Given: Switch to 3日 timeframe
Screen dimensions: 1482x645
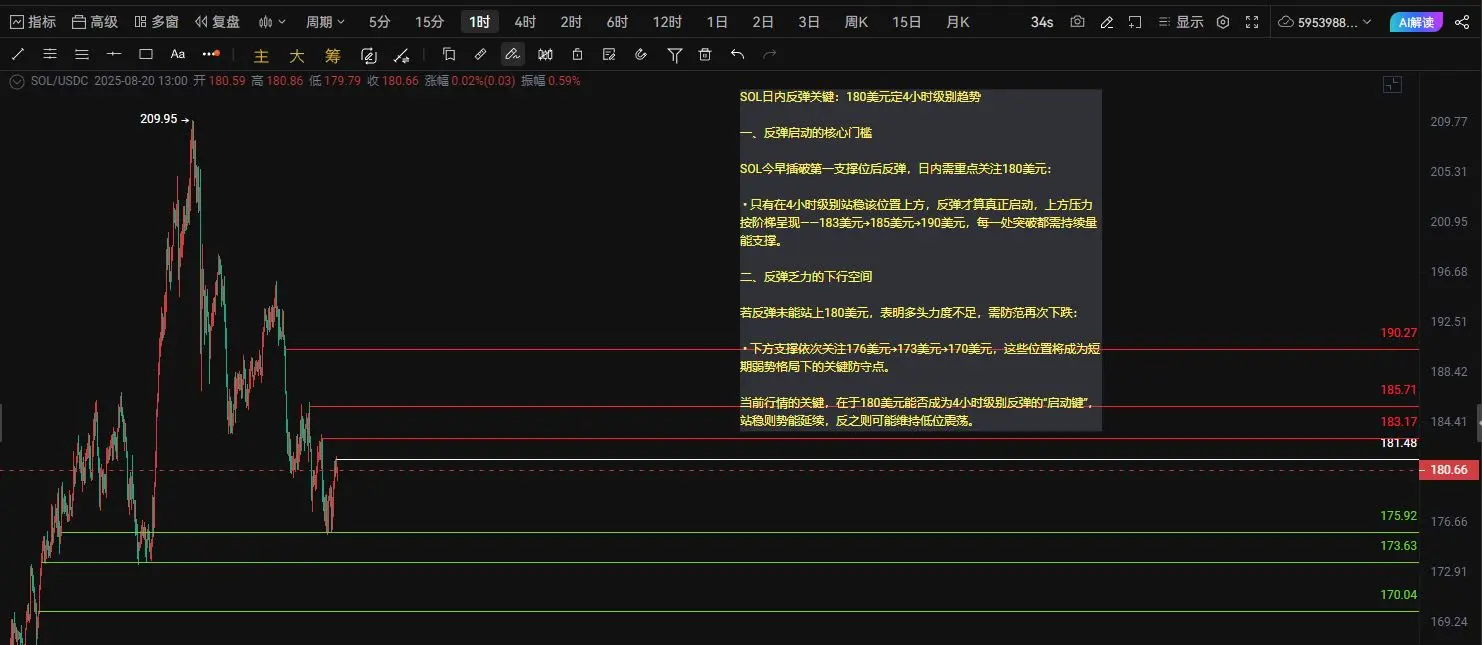Looking at the screenshot, I should click(x=809, y=21).
